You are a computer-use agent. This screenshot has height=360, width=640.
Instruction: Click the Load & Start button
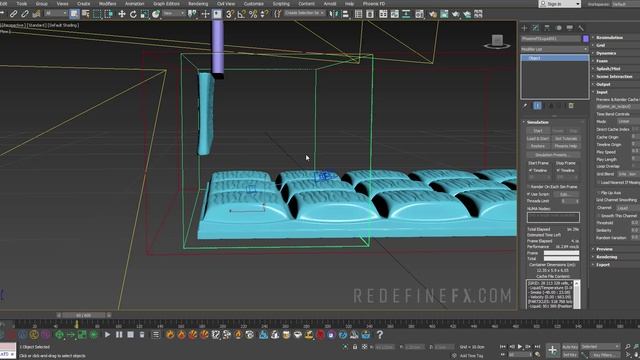(538, 139)
